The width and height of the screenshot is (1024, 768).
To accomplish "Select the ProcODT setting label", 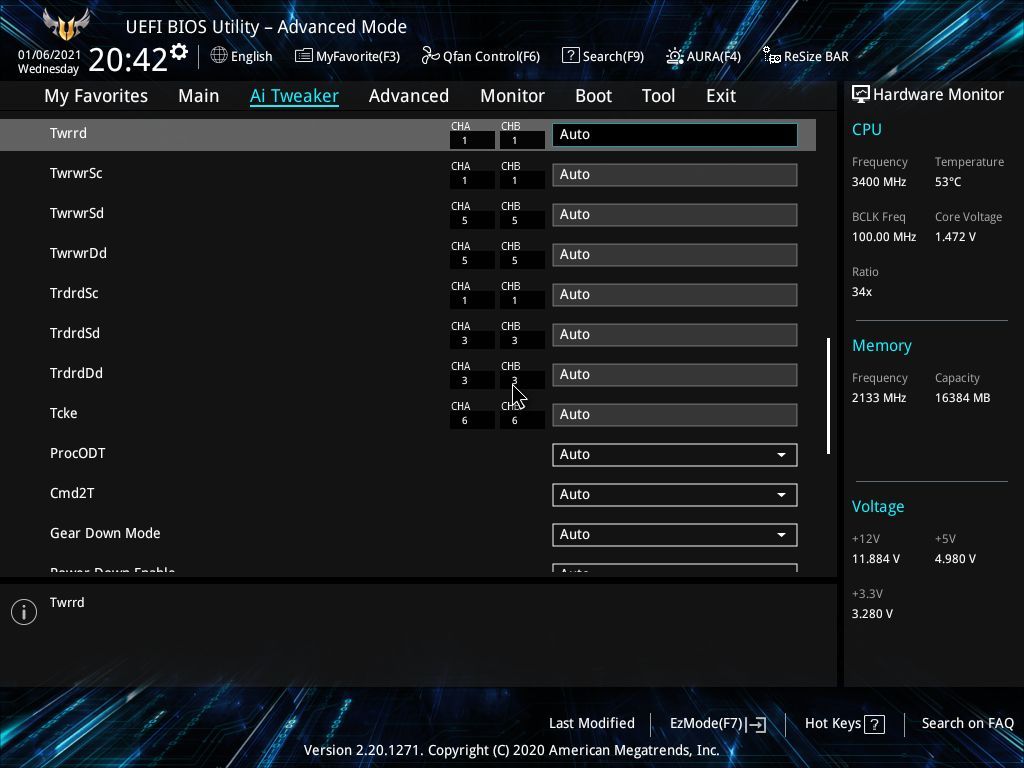I will click(x=77, y=453).
